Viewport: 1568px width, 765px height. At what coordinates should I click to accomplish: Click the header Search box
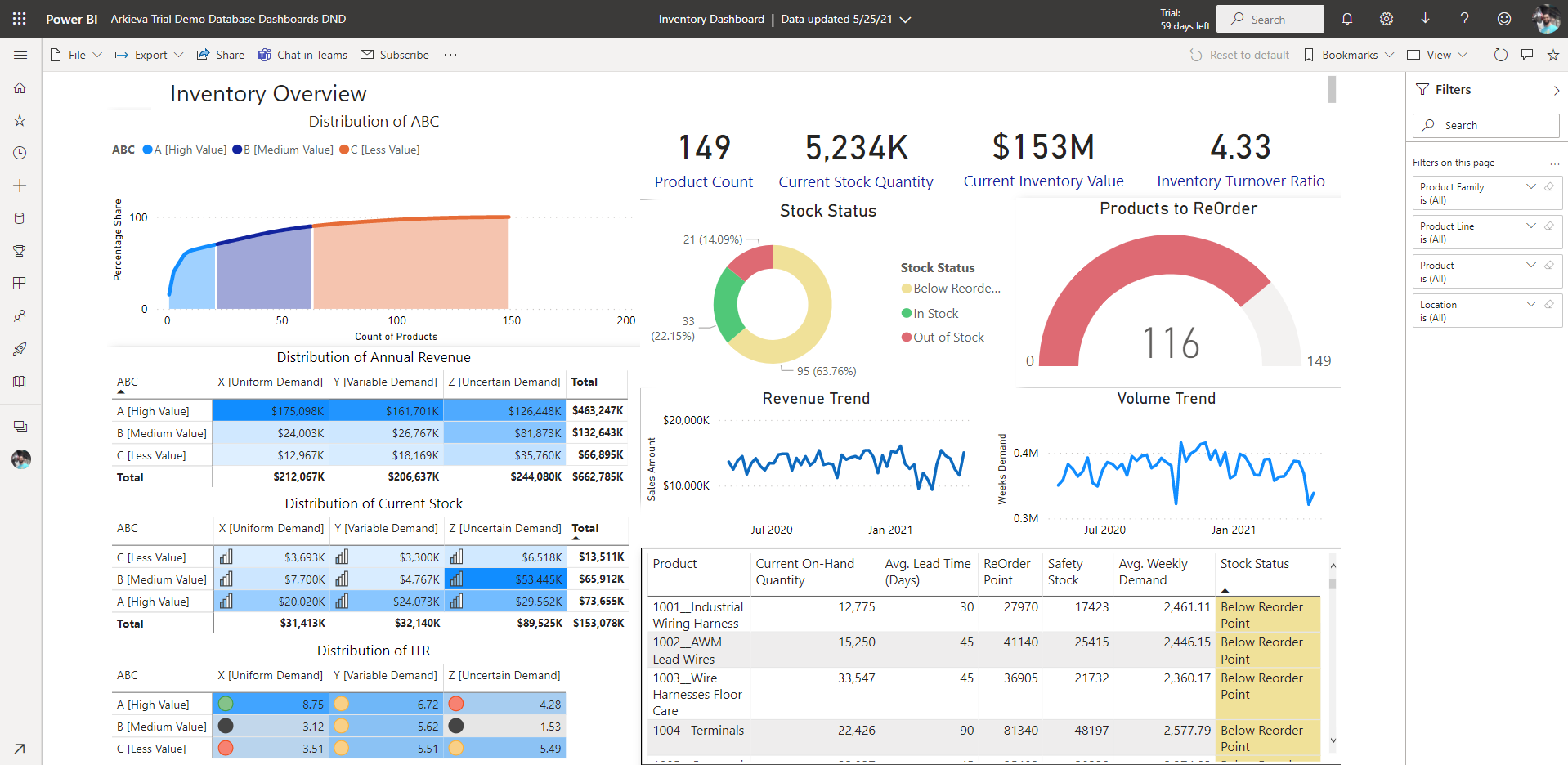pos(1270,19)
